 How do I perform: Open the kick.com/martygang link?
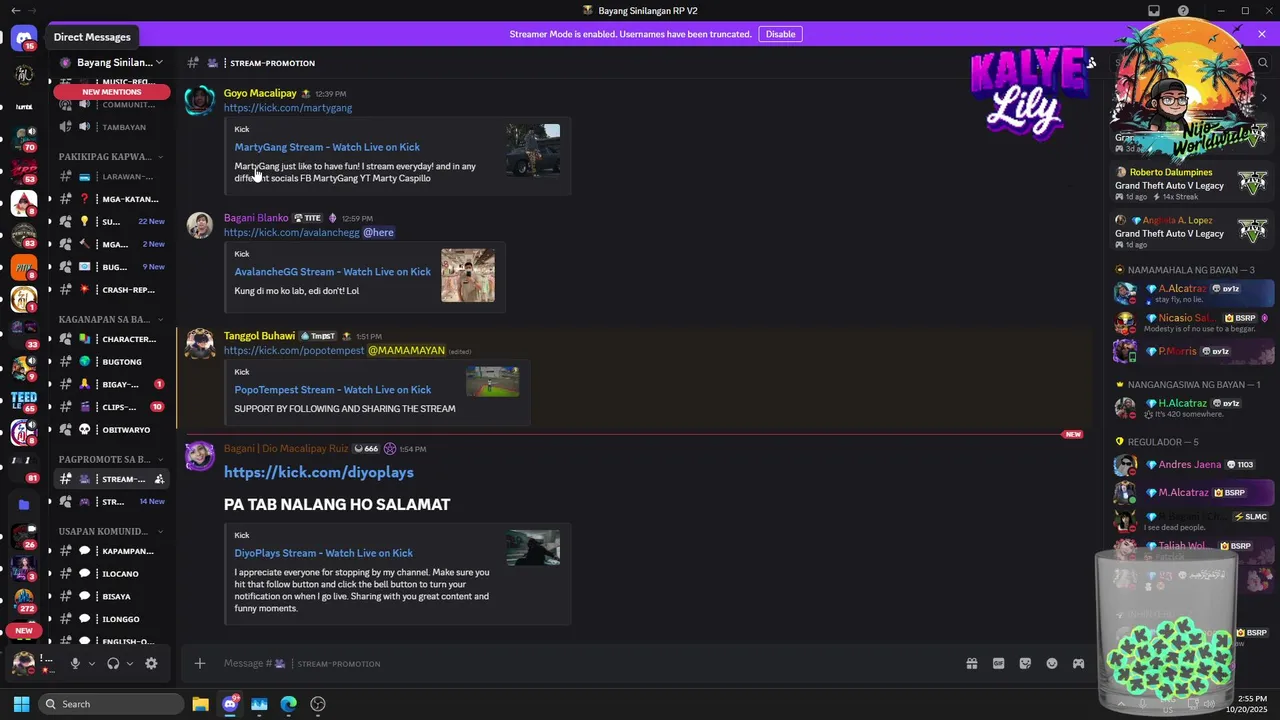pos(288,108)
